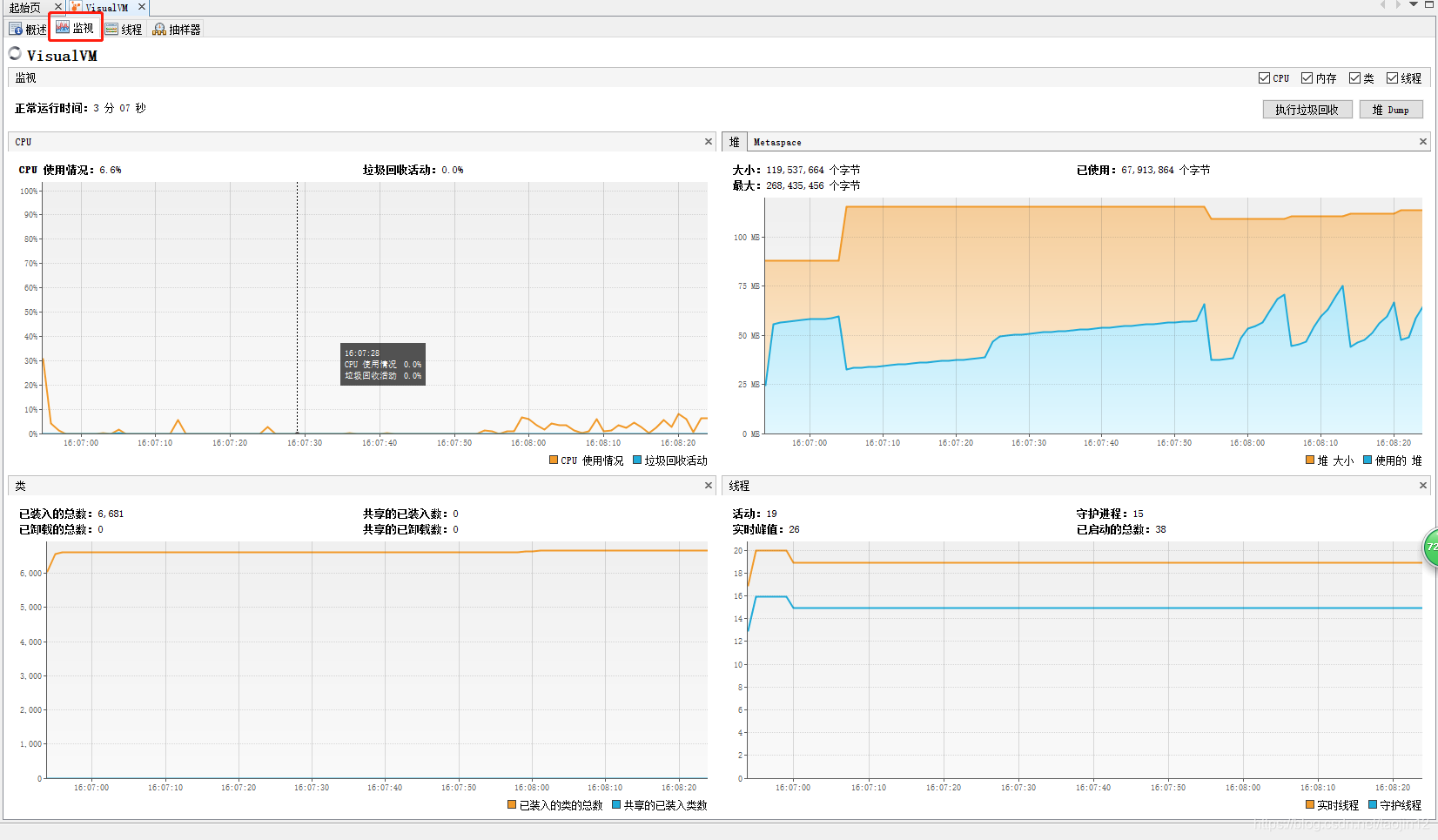This screenshot has width=1438, height=840.
Task: Click the 正常运行时间 3 分 07 秒 text
Action: coord(80,108)
